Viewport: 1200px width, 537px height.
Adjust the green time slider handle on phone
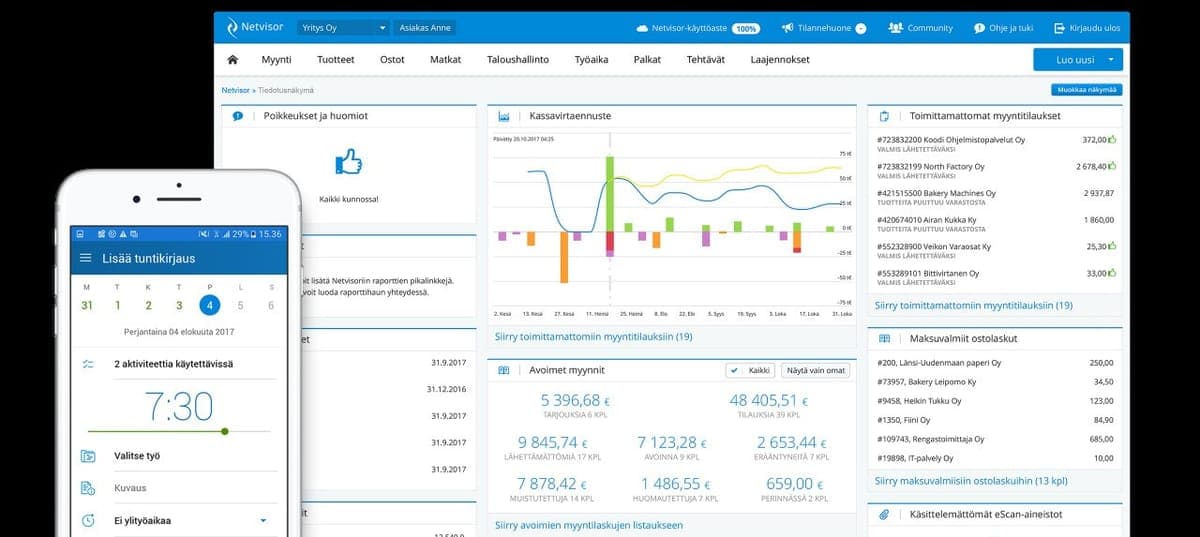[x=224, y=431]
